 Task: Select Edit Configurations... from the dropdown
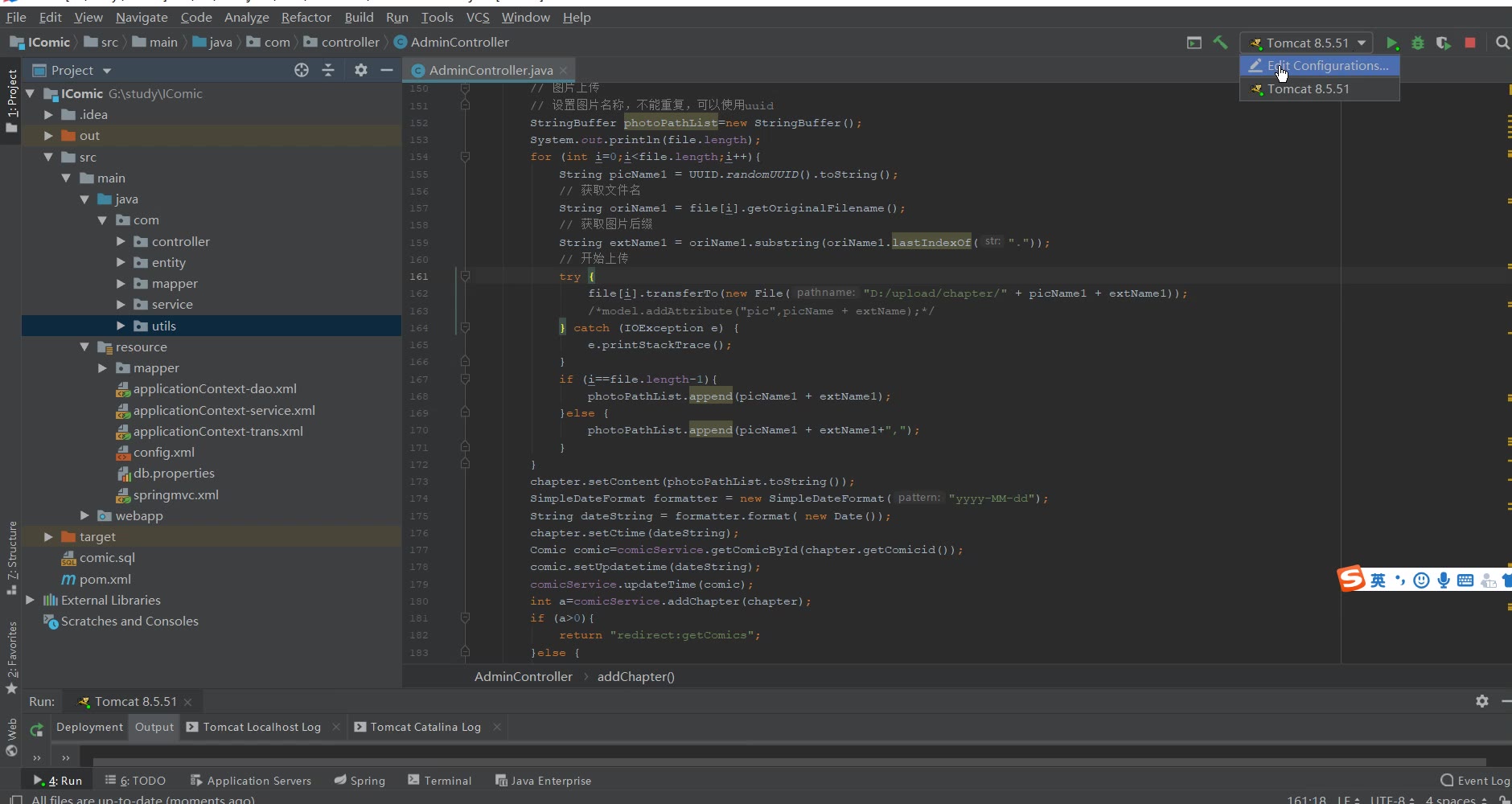pyautogui.click(x=1320, y=66)
